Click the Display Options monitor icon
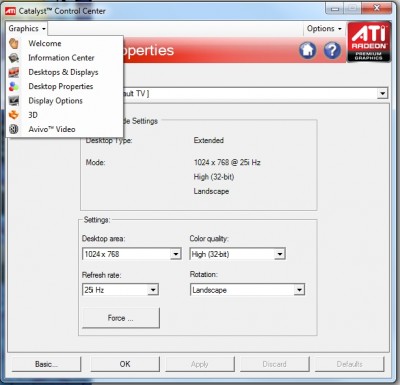The image size is (400, 385). click(14, 101)
